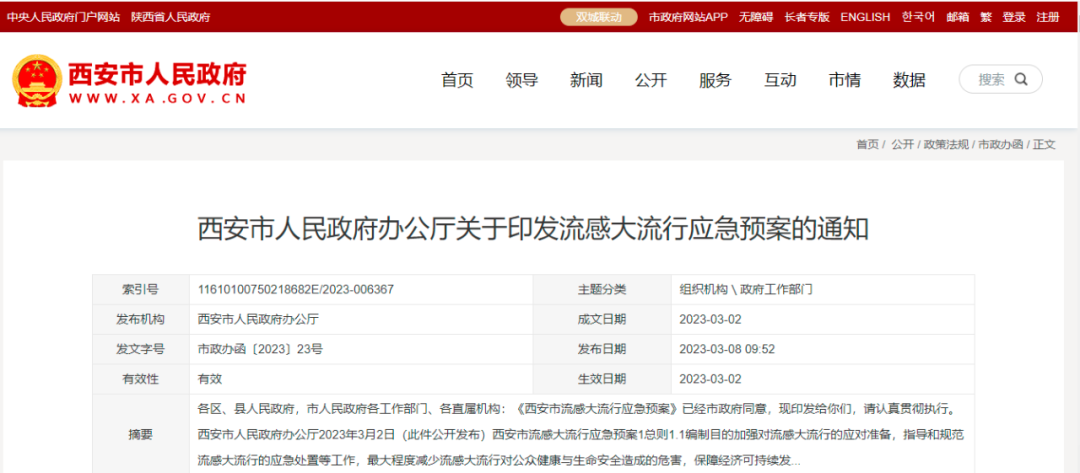Open 陕西省人民政府 link
1080x473 pixels.
pyautogui.click(x=171, y=17)
